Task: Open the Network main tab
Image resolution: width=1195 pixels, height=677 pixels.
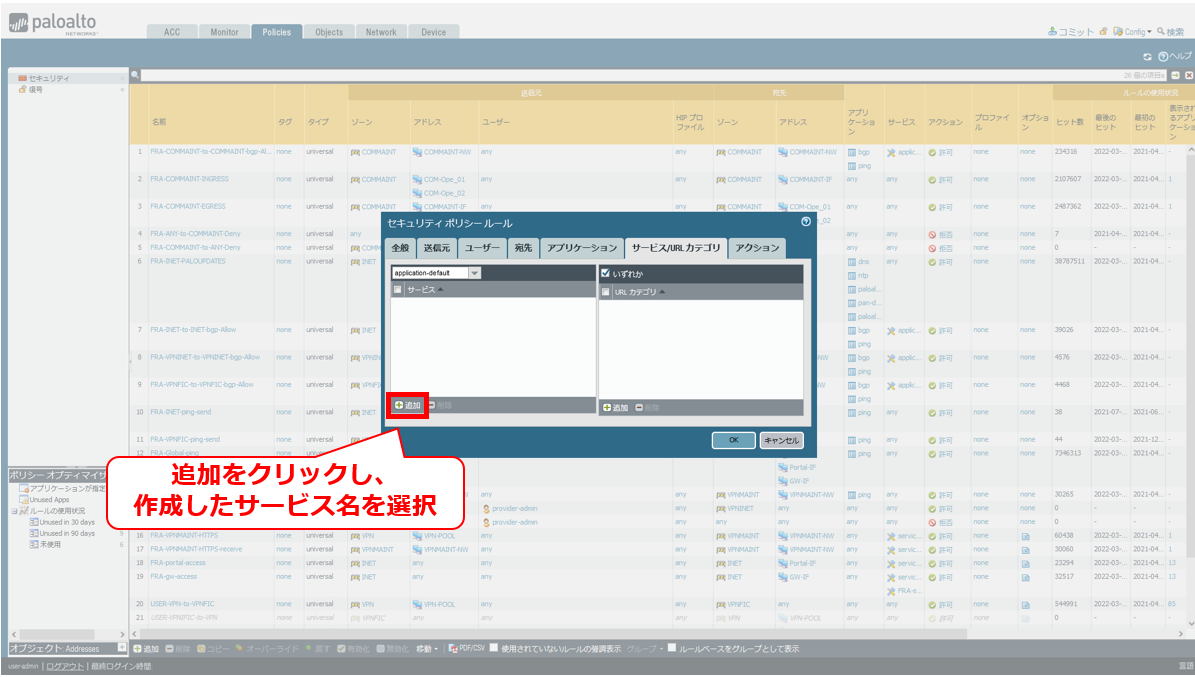Action: click(x=381, y=32)
